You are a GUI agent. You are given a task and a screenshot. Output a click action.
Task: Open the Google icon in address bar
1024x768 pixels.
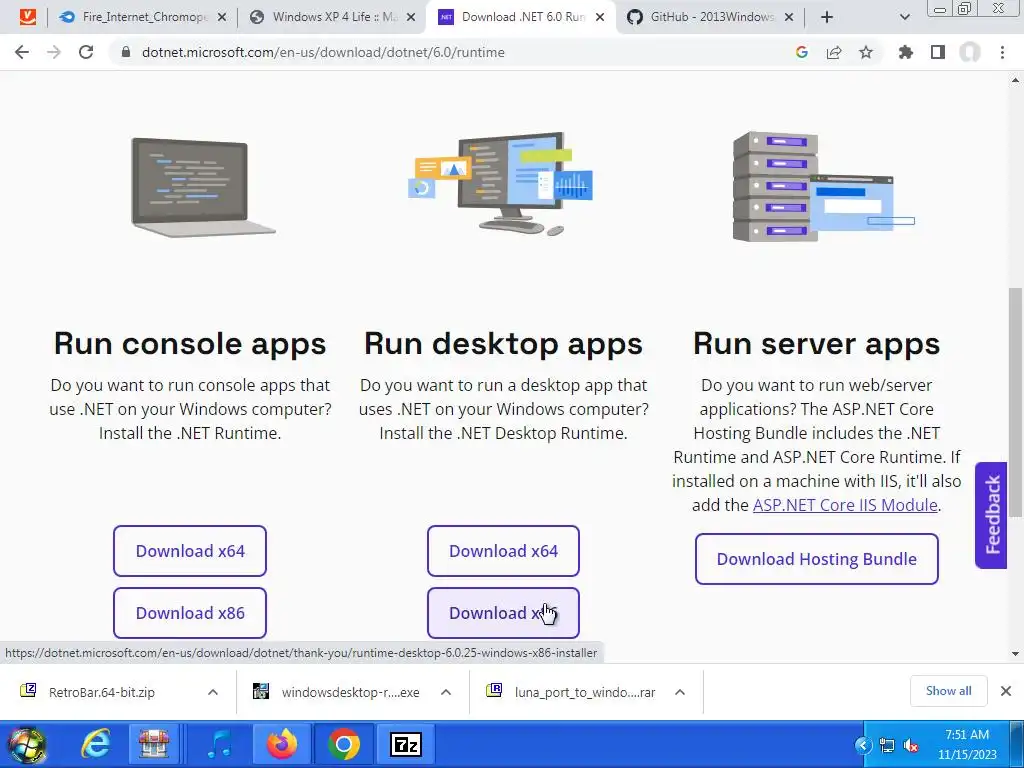802,52
